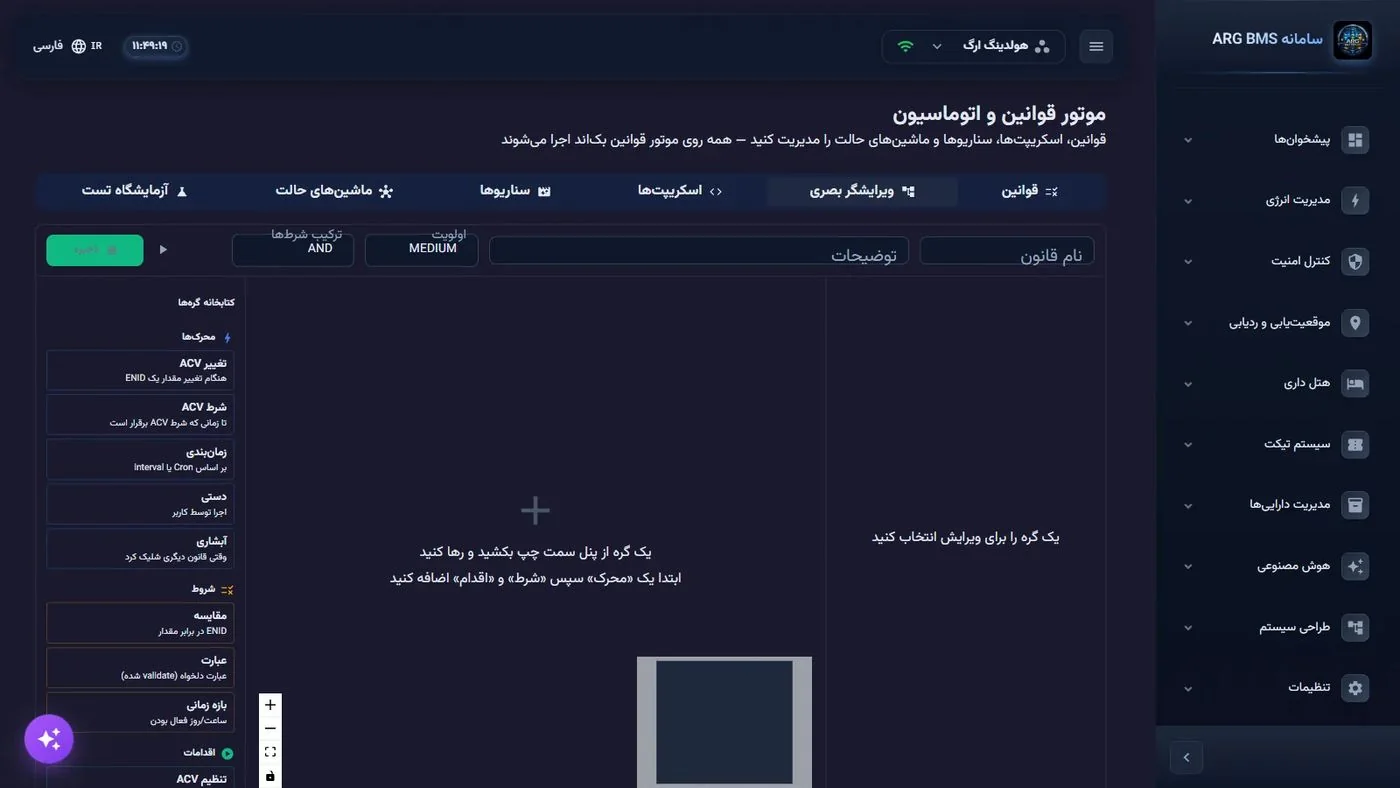Viewport: 1400px width, 788px height.
Task: Open the purple AI assistant floating button
Action: [49, 740]
